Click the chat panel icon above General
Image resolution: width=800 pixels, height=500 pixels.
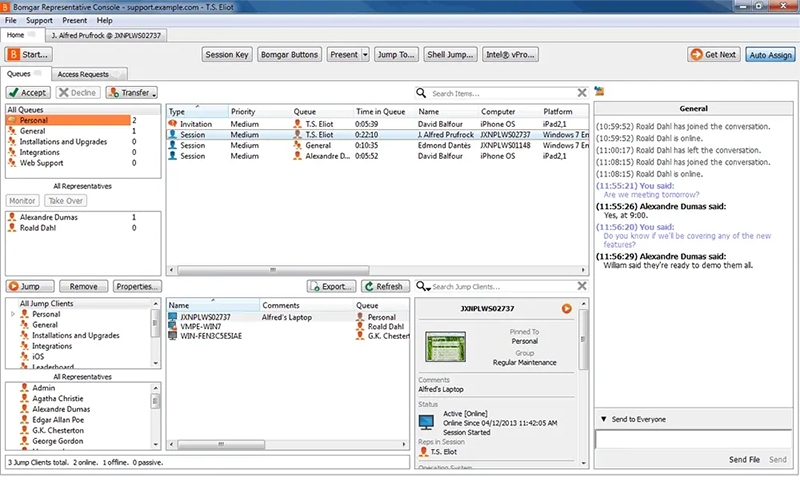599,92
